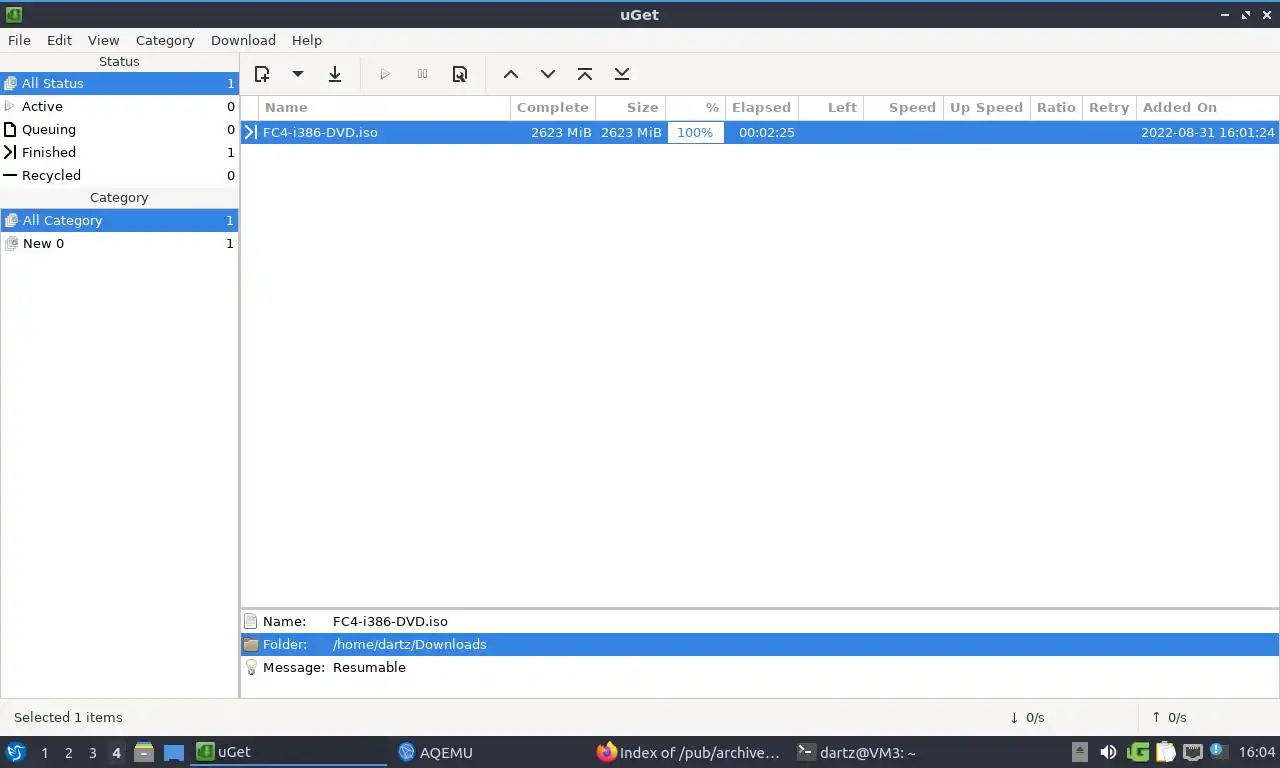Select the Finished status filter
Image resolution: width=1280 pixels, height=768 pixels.
[119, 152]
